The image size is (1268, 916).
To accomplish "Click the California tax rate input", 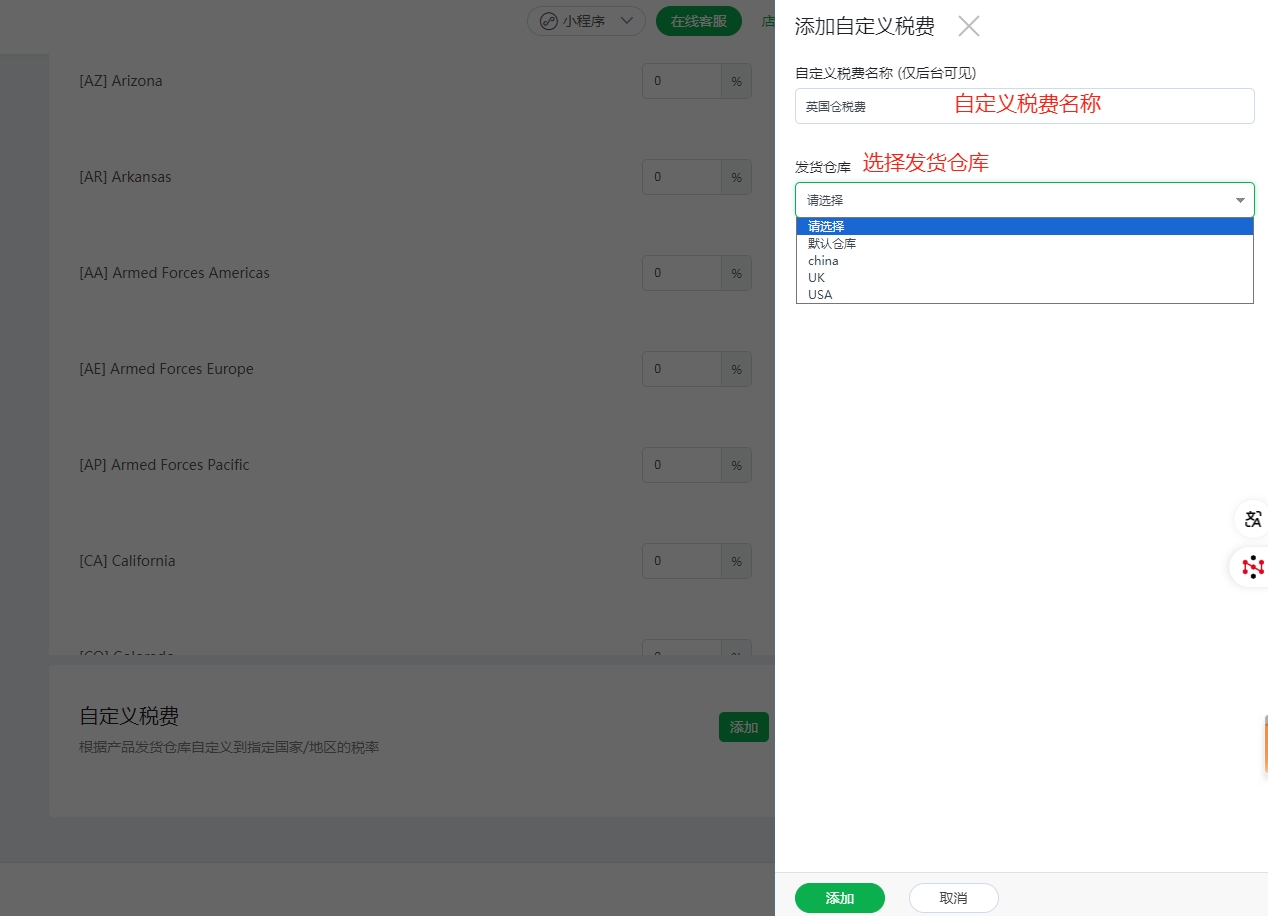I will point(682,561).
